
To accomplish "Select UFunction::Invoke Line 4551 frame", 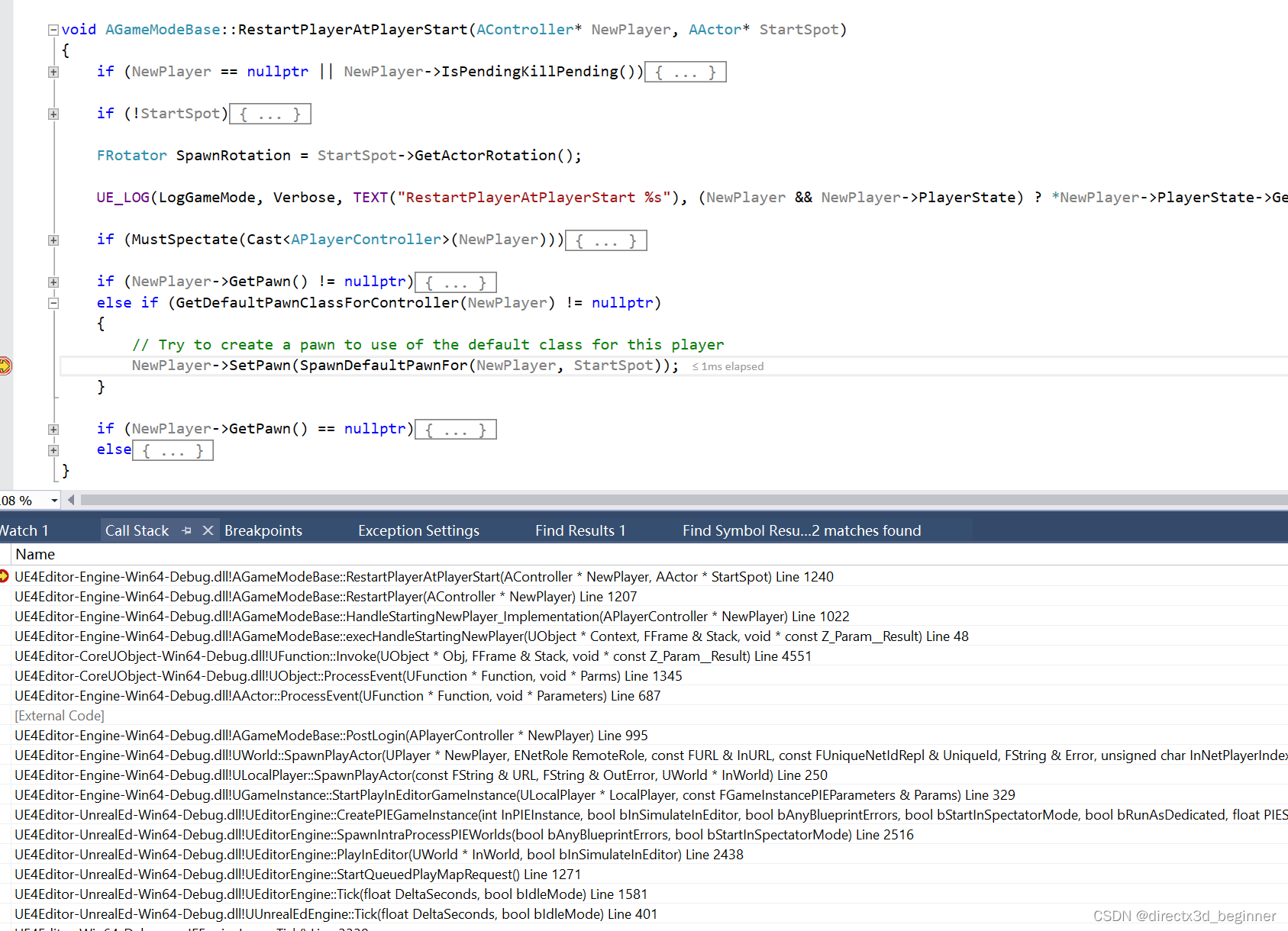I will click(x=413, y=656).
